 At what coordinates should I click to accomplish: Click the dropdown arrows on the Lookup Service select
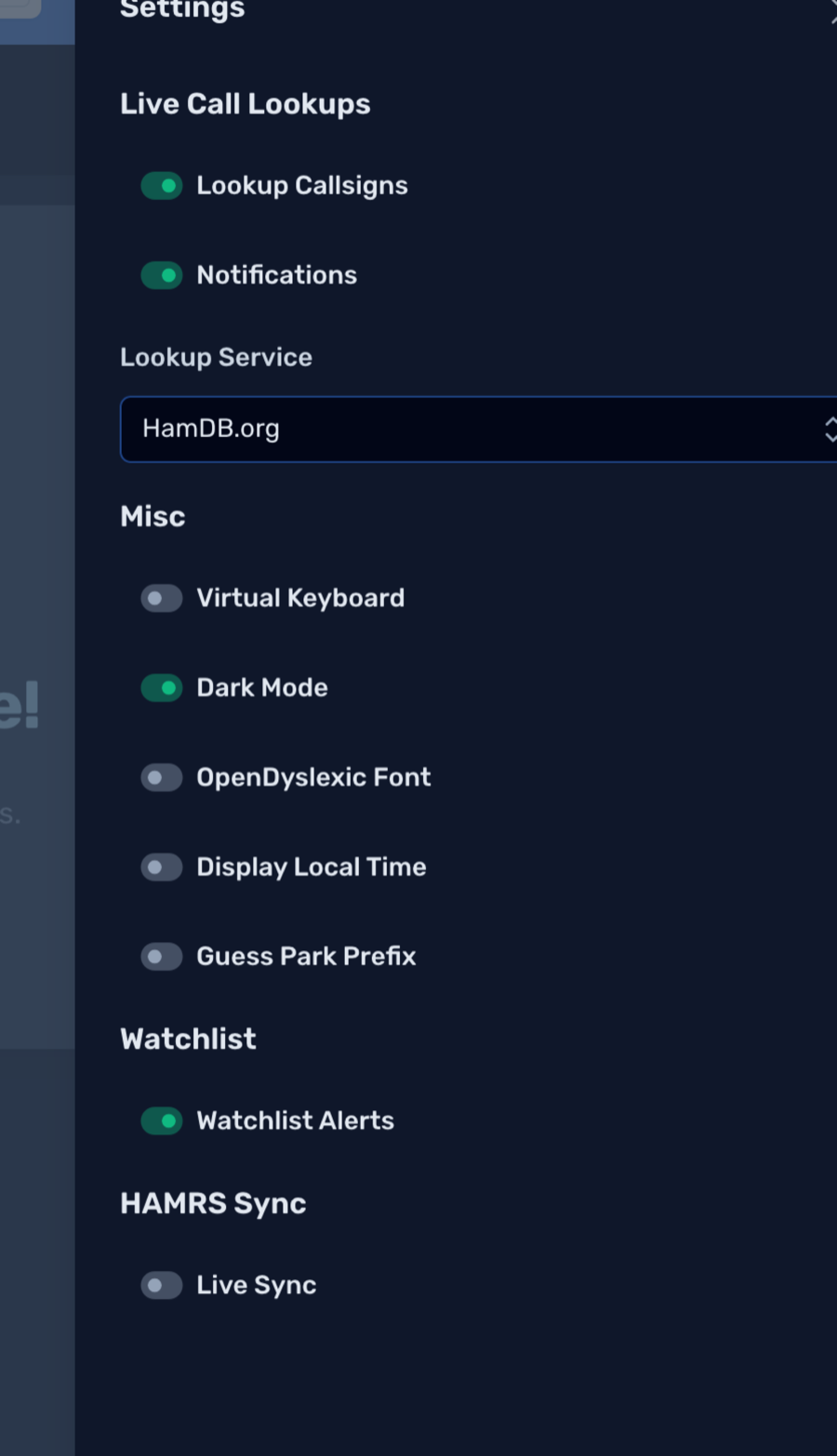[830, 429]
